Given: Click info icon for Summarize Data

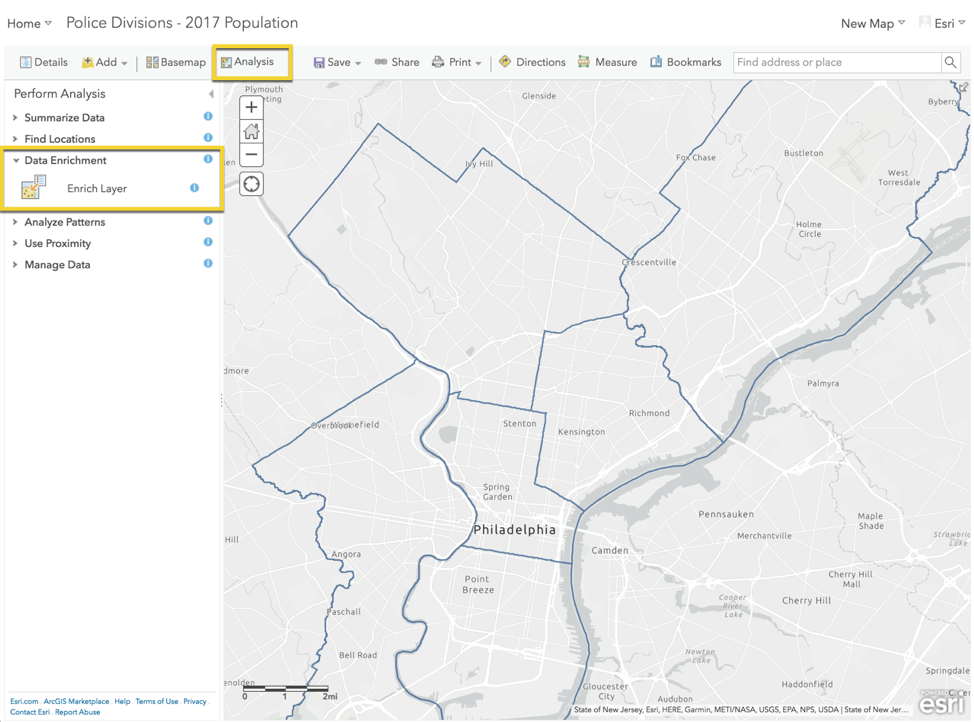Looking at the screenshot, I should pyautogui.click(x=208, y=116).
